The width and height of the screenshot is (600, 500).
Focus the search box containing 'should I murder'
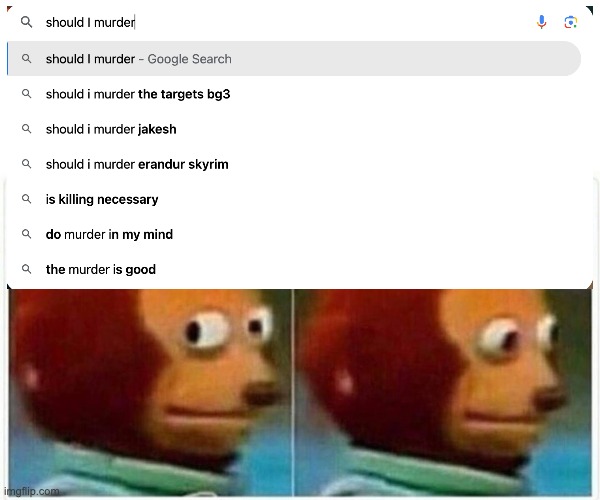[283, 22]
